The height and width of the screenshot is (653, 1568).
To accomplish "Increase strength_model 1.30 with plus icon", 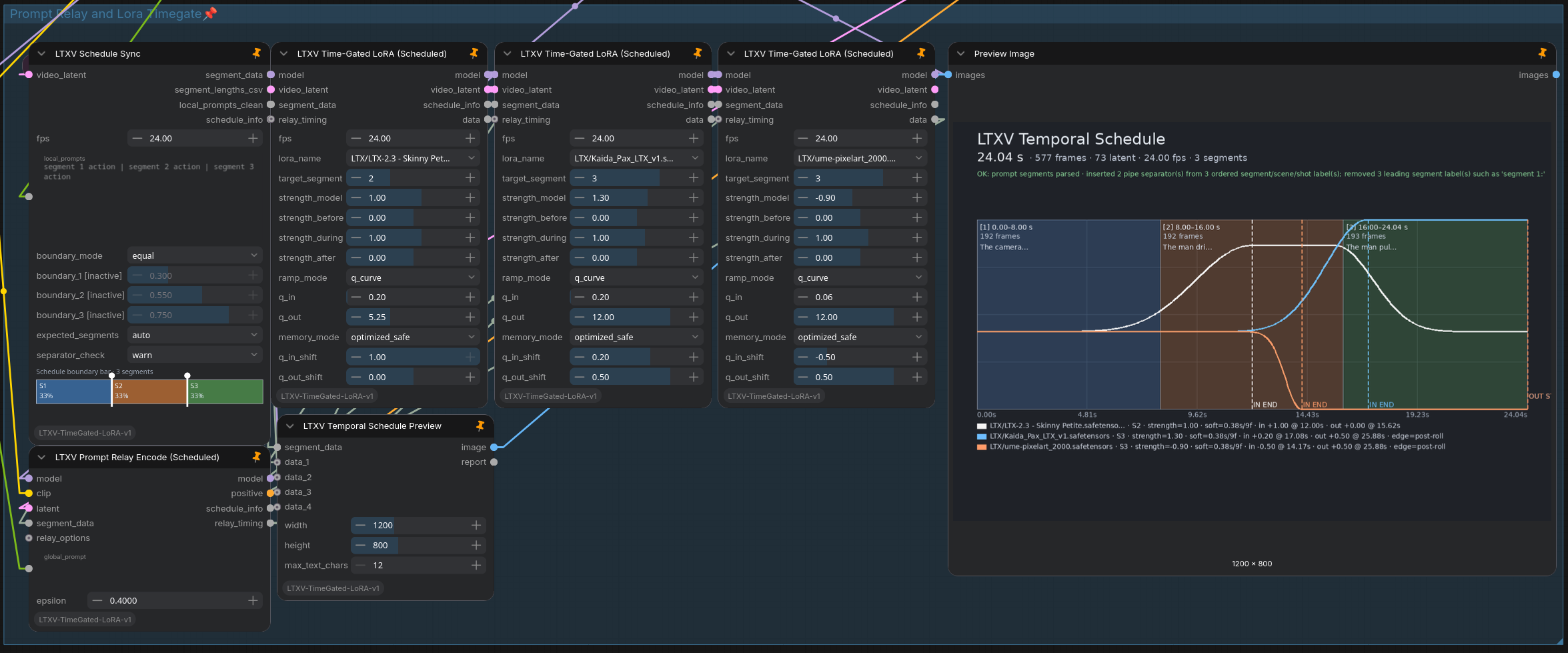I will click(694, 198).
